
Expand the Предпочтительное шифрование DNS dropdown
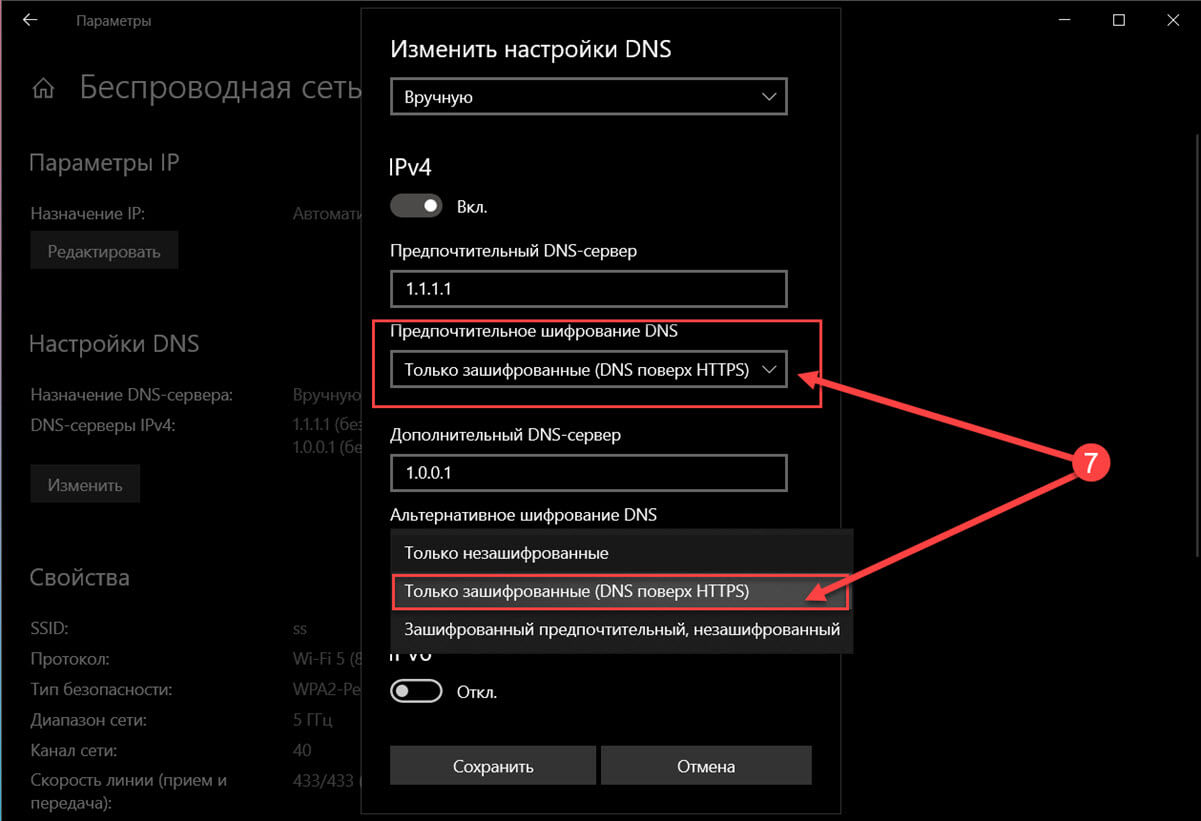pyautogui.click(x=588, y=370)
